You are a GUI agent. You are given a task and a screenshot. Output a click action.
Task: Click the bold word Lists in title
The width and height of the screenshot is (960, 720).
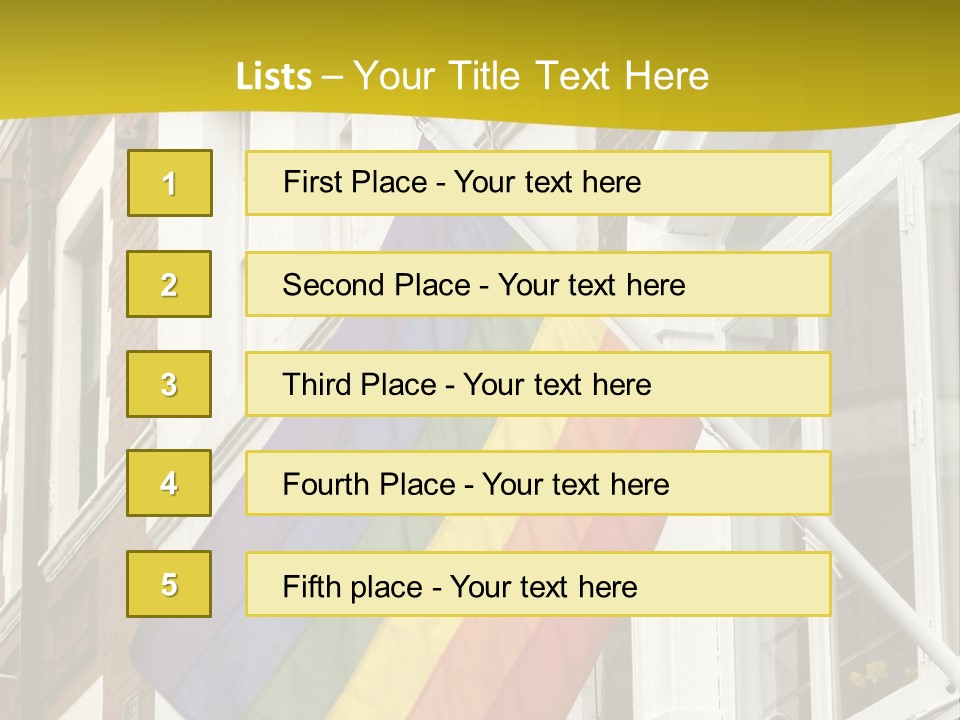click(x=274, y=77)
